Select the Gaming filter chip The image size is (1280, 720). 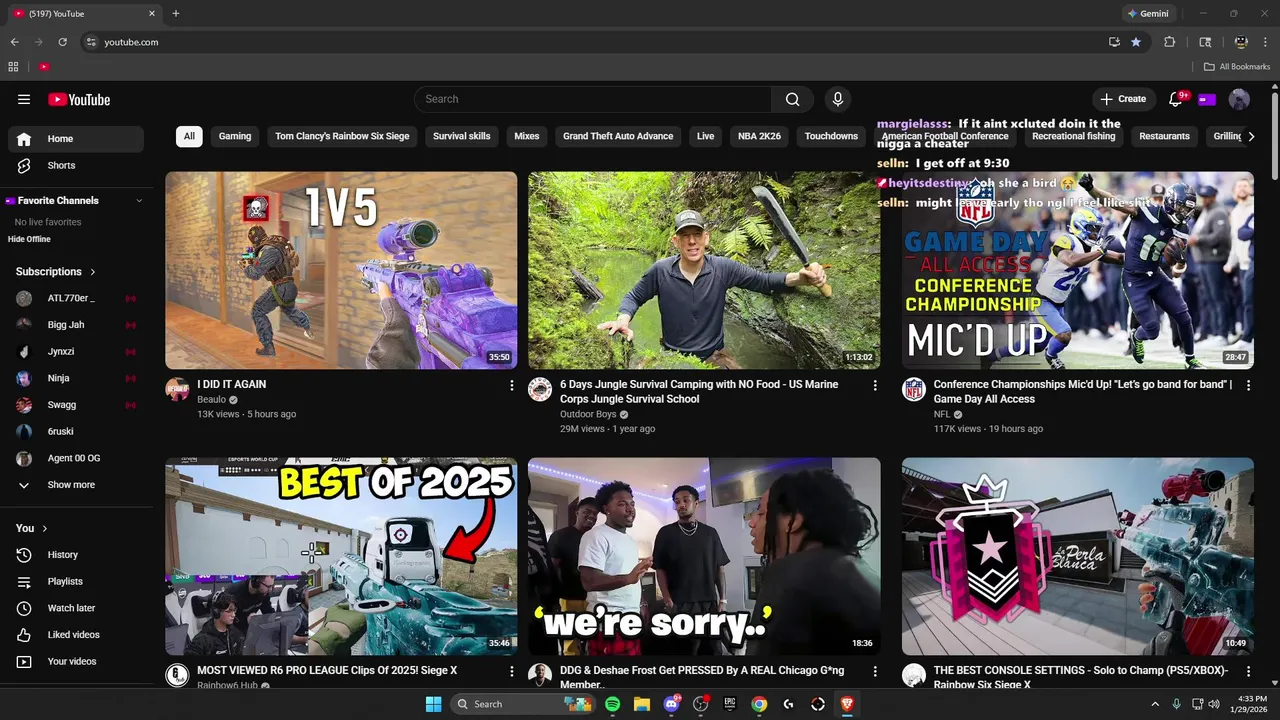(x=235, y=136)
